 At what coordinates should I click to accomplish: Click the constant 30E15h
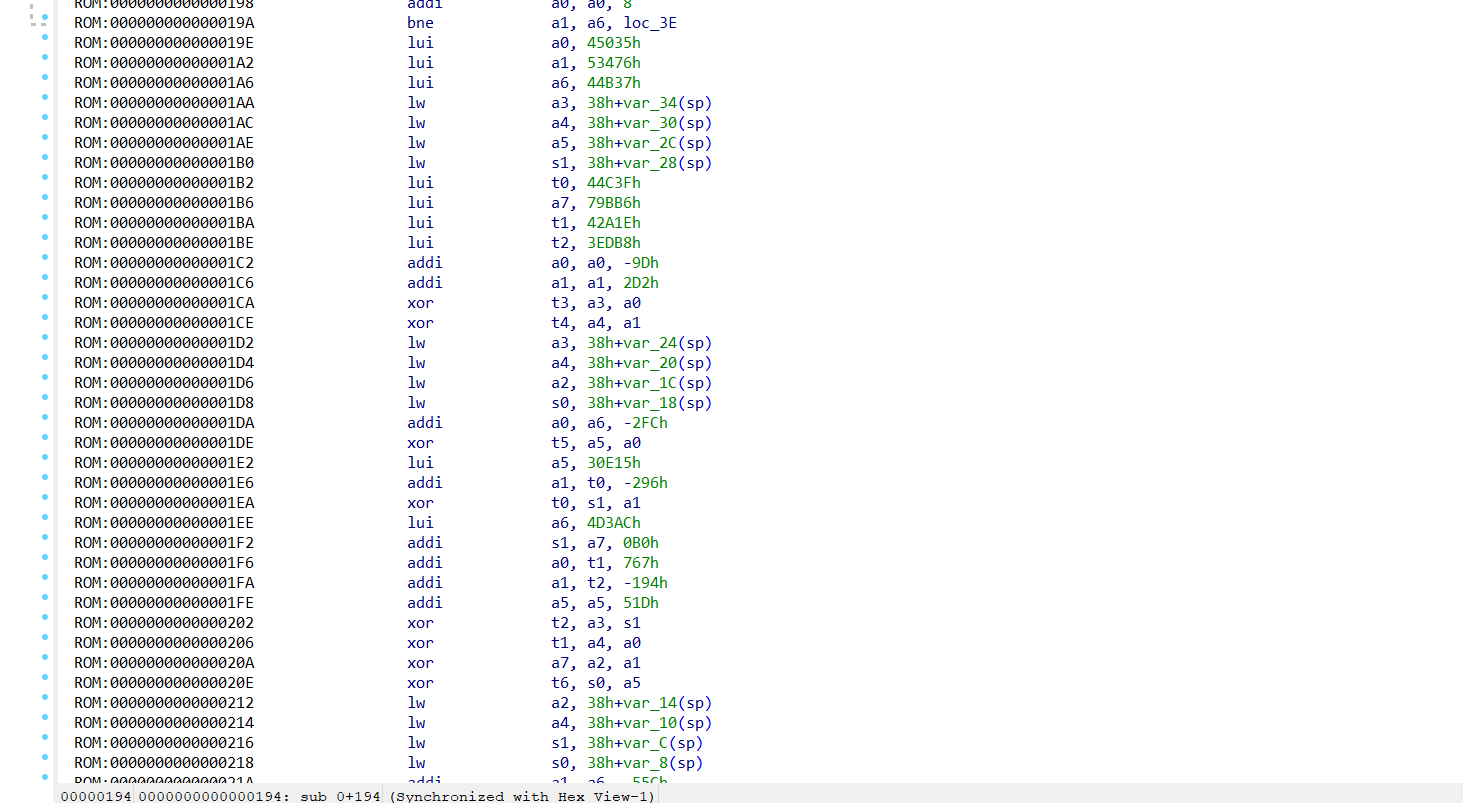point(614,463)
